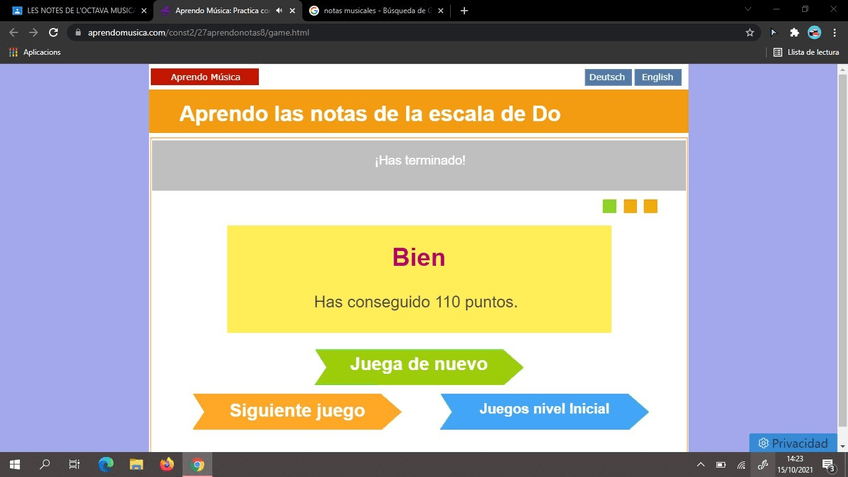Click the Bien result heading

tap(419, 257)
